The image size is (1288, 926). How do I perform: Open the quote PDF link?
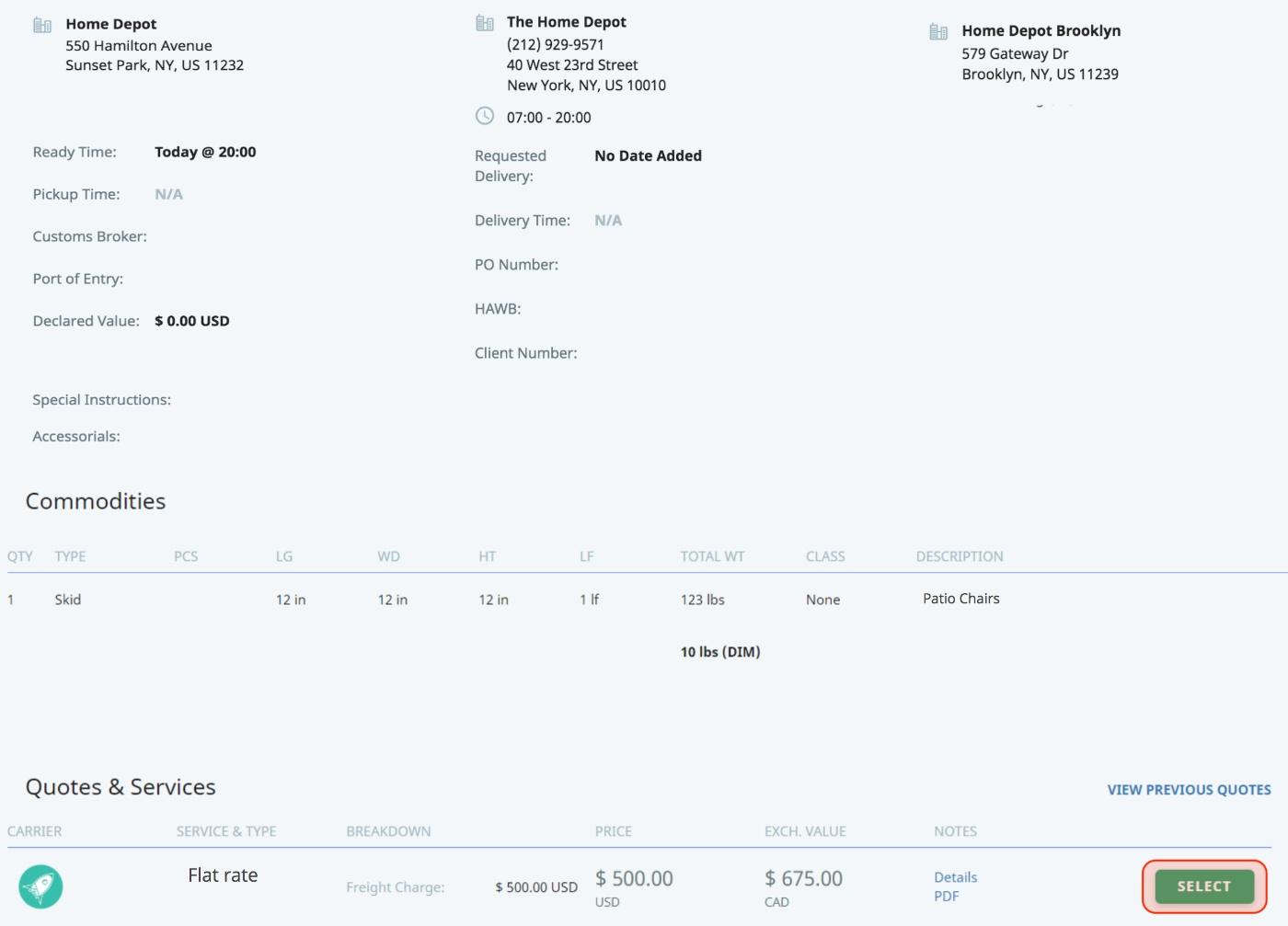[x=946, y=897]
